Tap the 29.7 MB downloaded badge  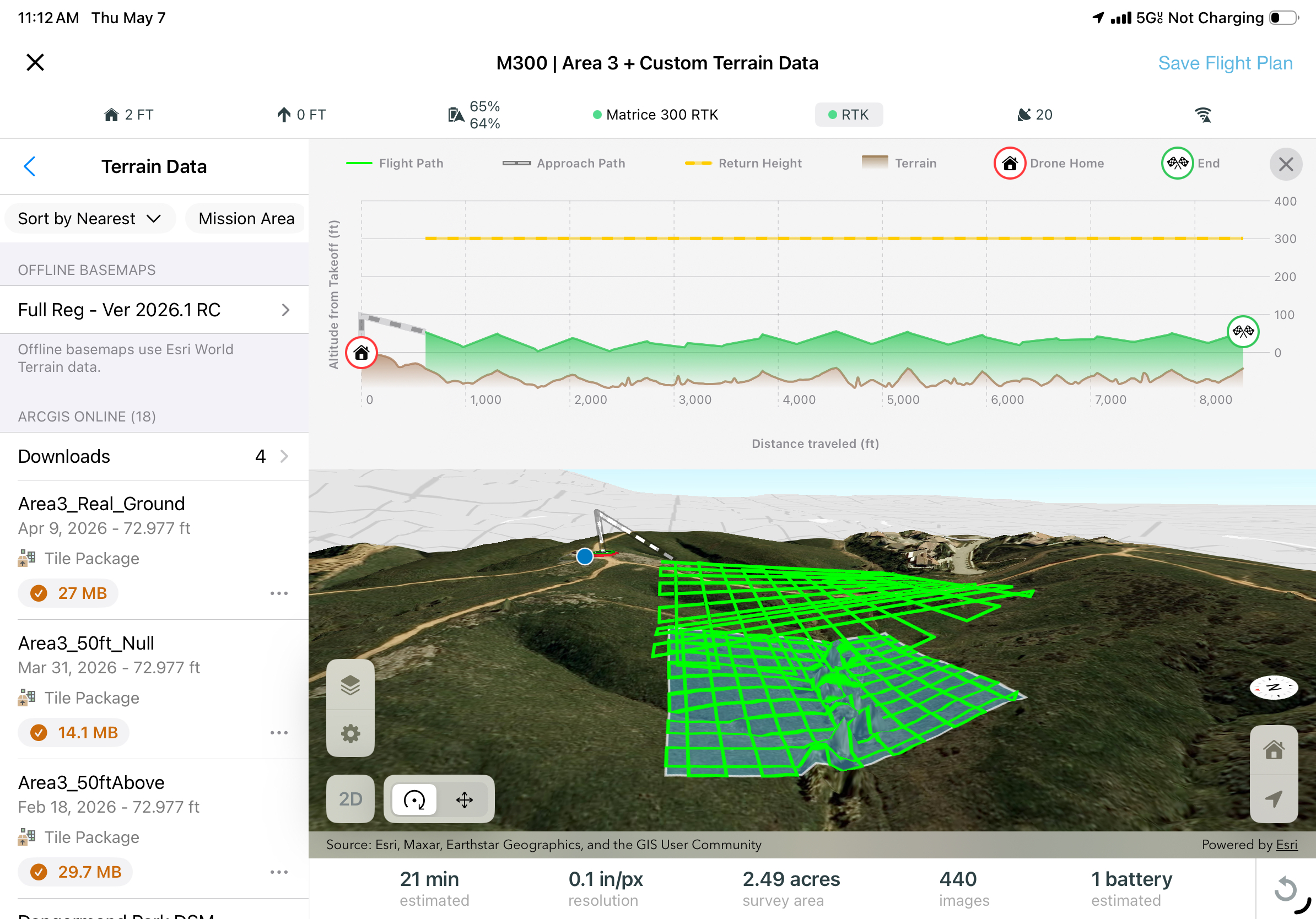tap(75, 872)
